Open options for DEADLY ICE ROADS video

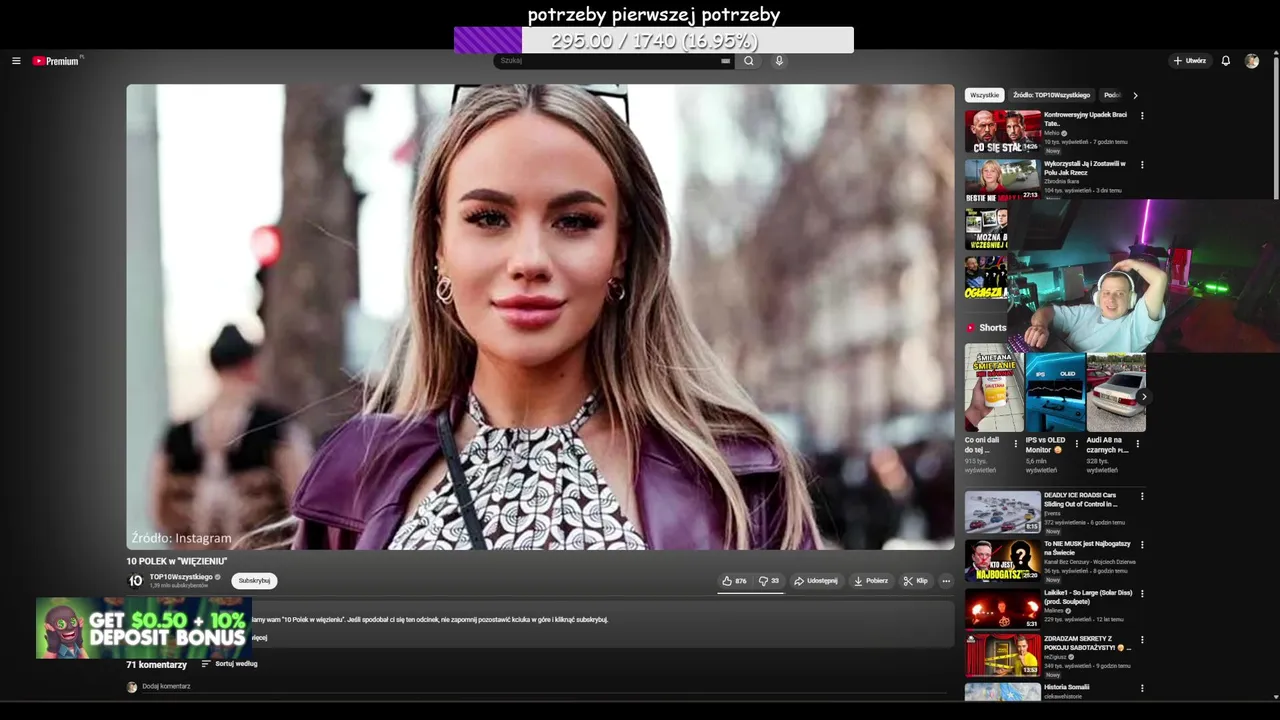point(1142,496)
